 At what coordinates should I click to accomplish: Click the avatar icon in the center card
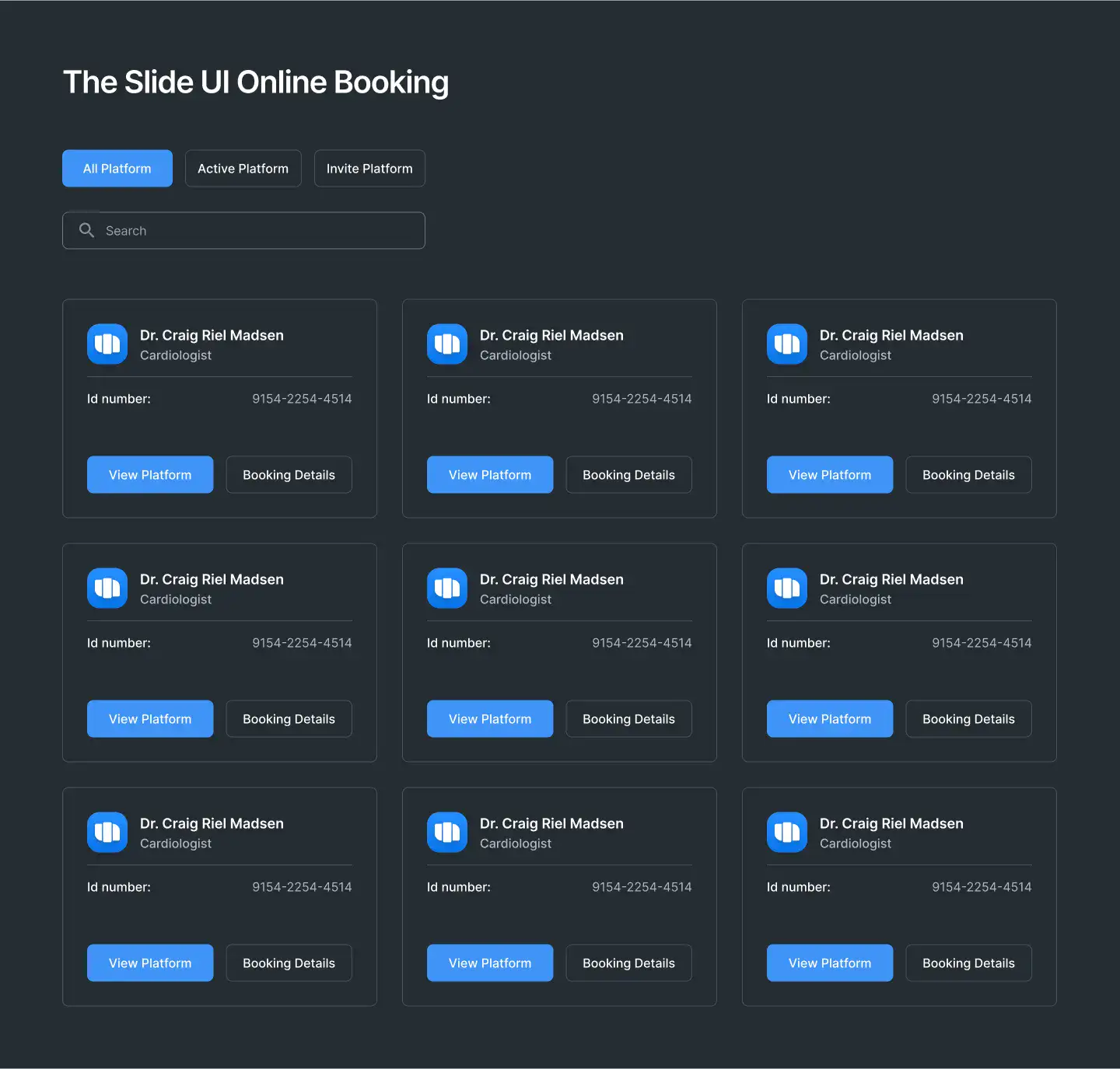pyautogui.click(x=447, y=588)
